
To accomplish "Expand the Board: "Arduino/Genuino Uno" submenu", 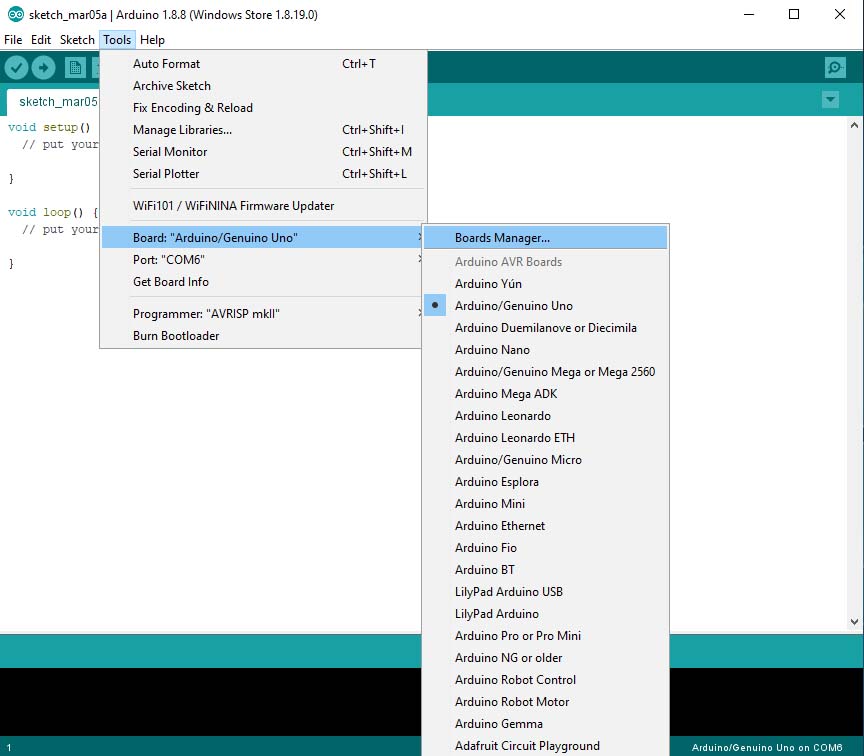I will click(263, 237).
